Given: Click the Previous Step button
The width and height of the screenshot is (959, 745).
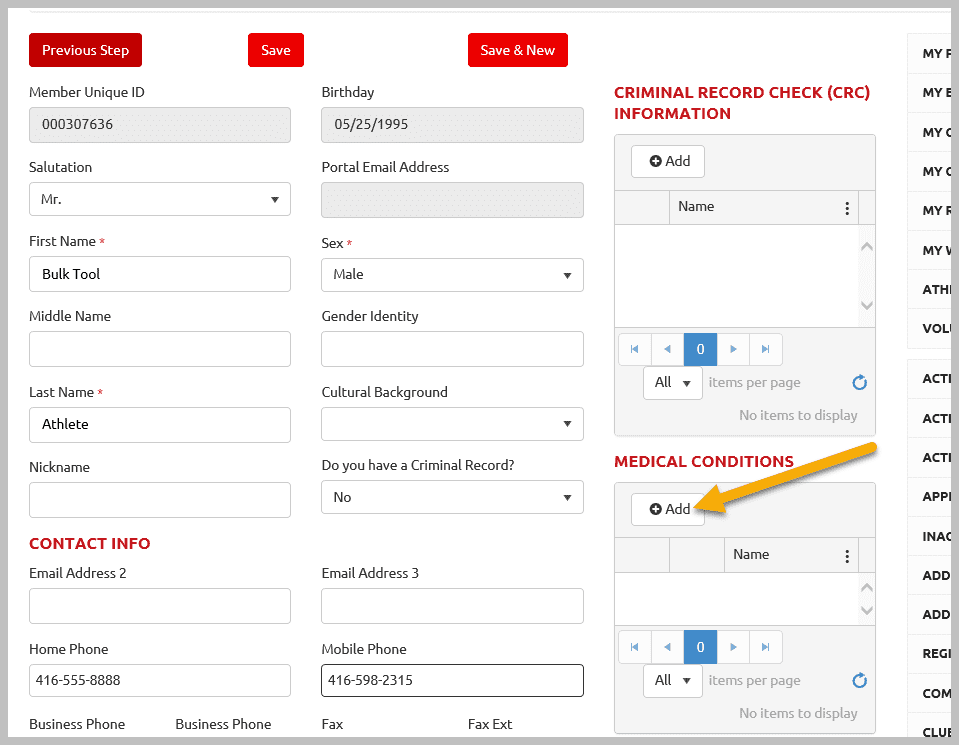Looking at the screenshot, I should point(86,50).
